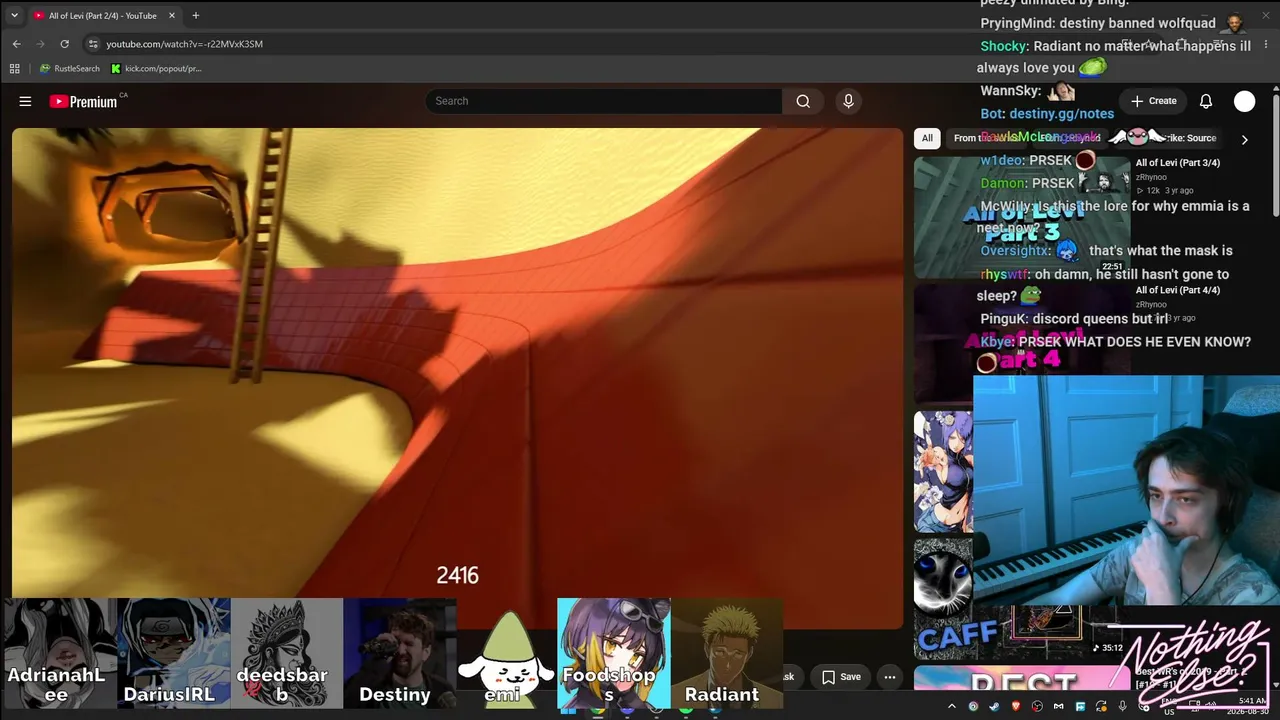Select deedsbarb voice participant card
Screen dimensions: 1280x720
point(287,653)
